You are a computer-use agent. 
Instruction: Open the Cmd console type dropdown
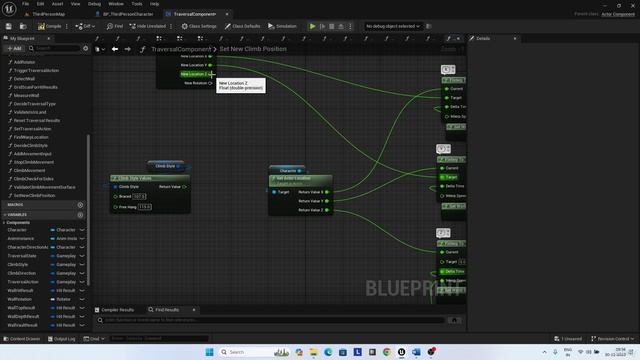click(94, 339)
